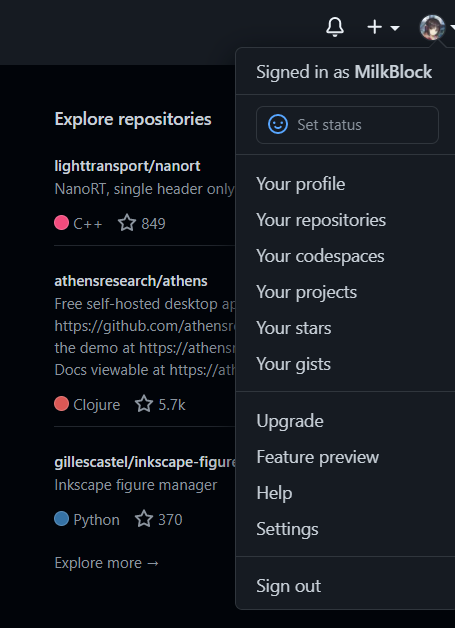Click the smiley face status icon
Screen dimensions: 455x628
[278, 125]
